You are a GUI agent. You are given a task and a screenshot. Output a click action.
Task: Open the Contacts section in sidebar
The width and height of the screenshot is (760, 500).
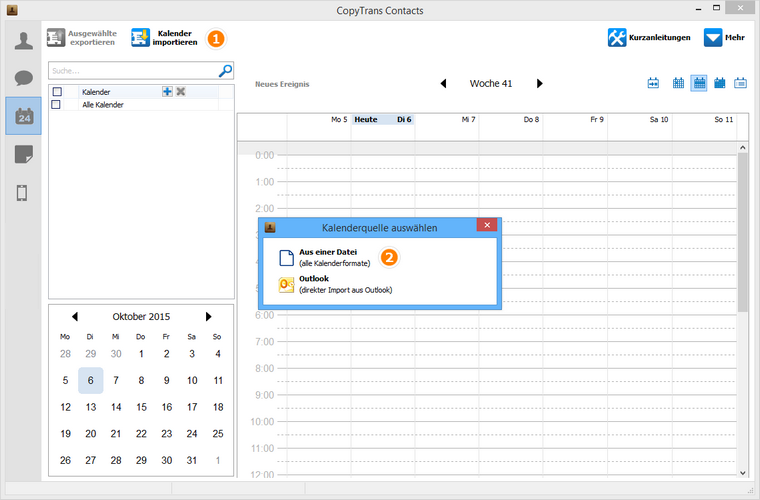click(24, 40)
